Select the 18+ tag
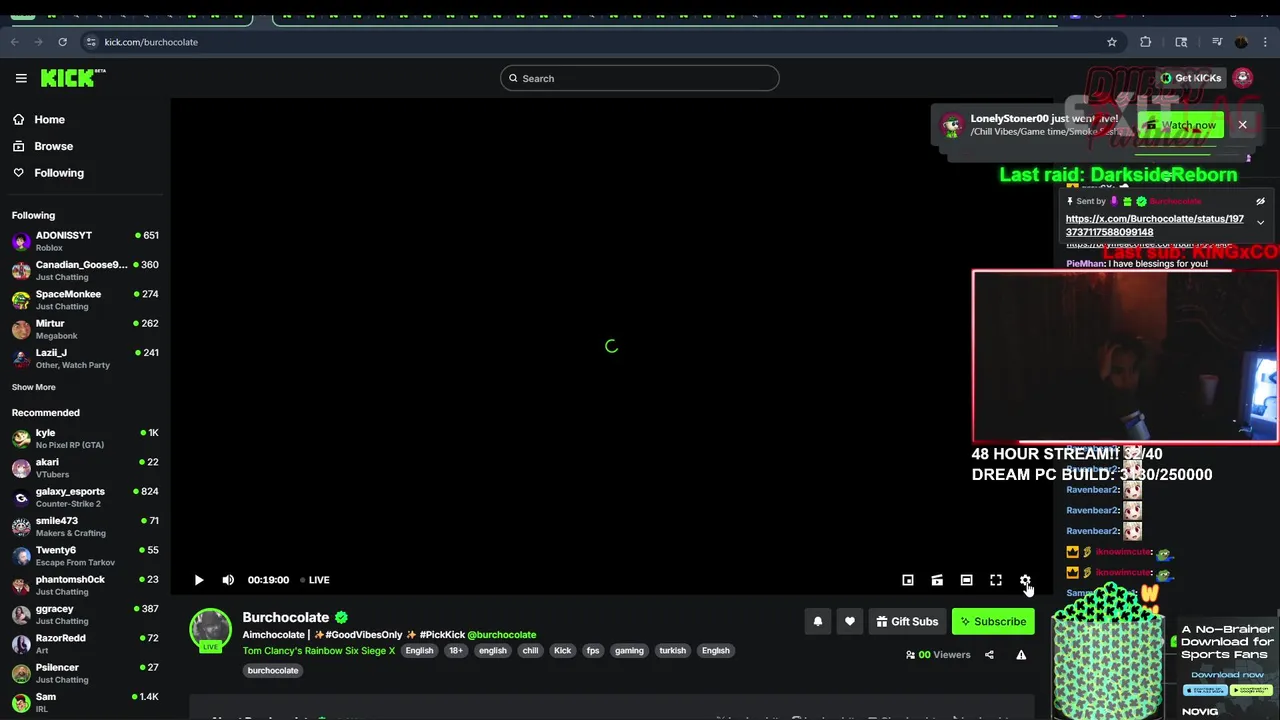The image size is (1280, 720). tap(456, 651)
